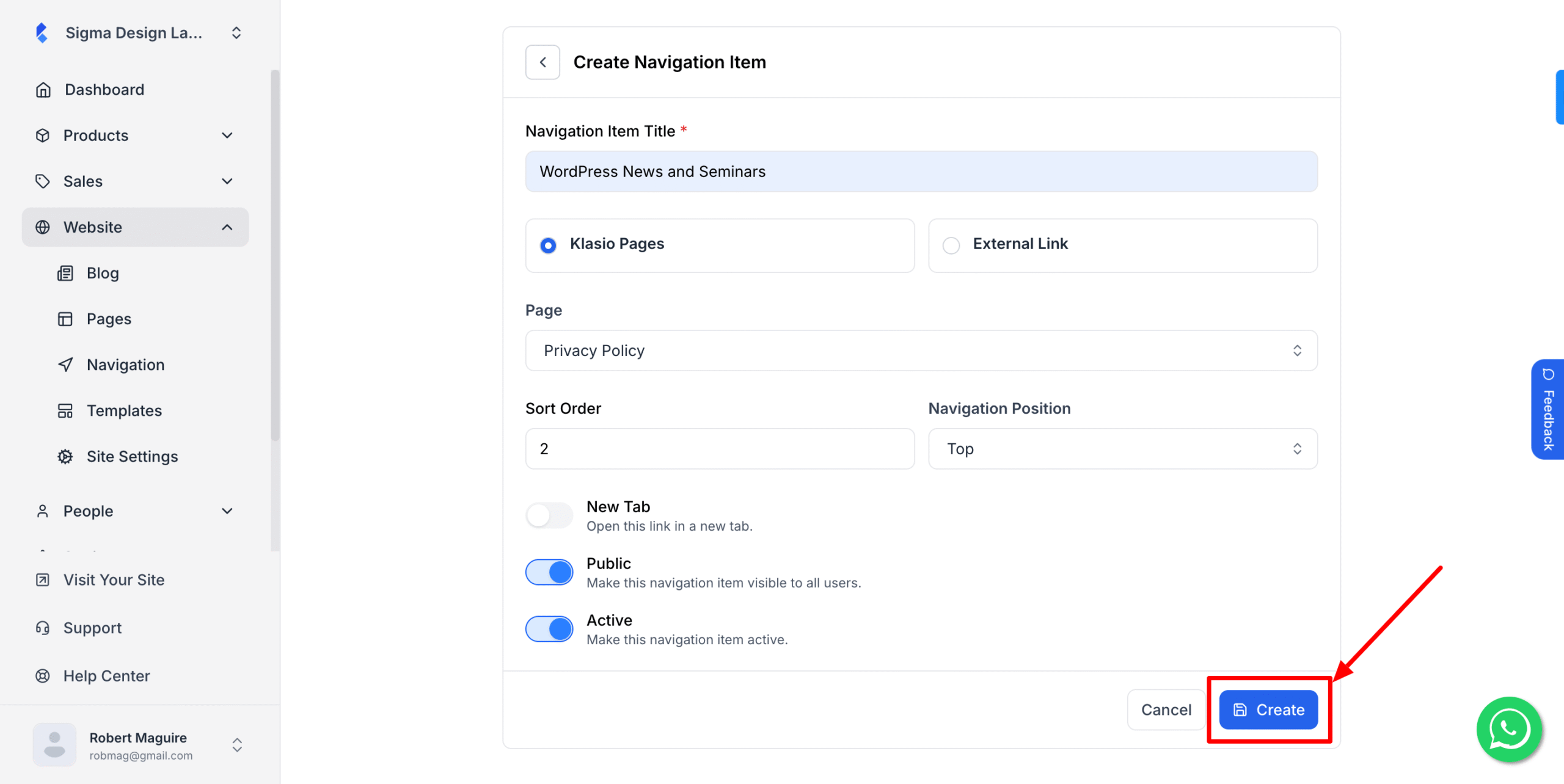Click the Help Center lifebuoy icon
The width and height of the screenshot is (1564, 784).
coord(42,676)
